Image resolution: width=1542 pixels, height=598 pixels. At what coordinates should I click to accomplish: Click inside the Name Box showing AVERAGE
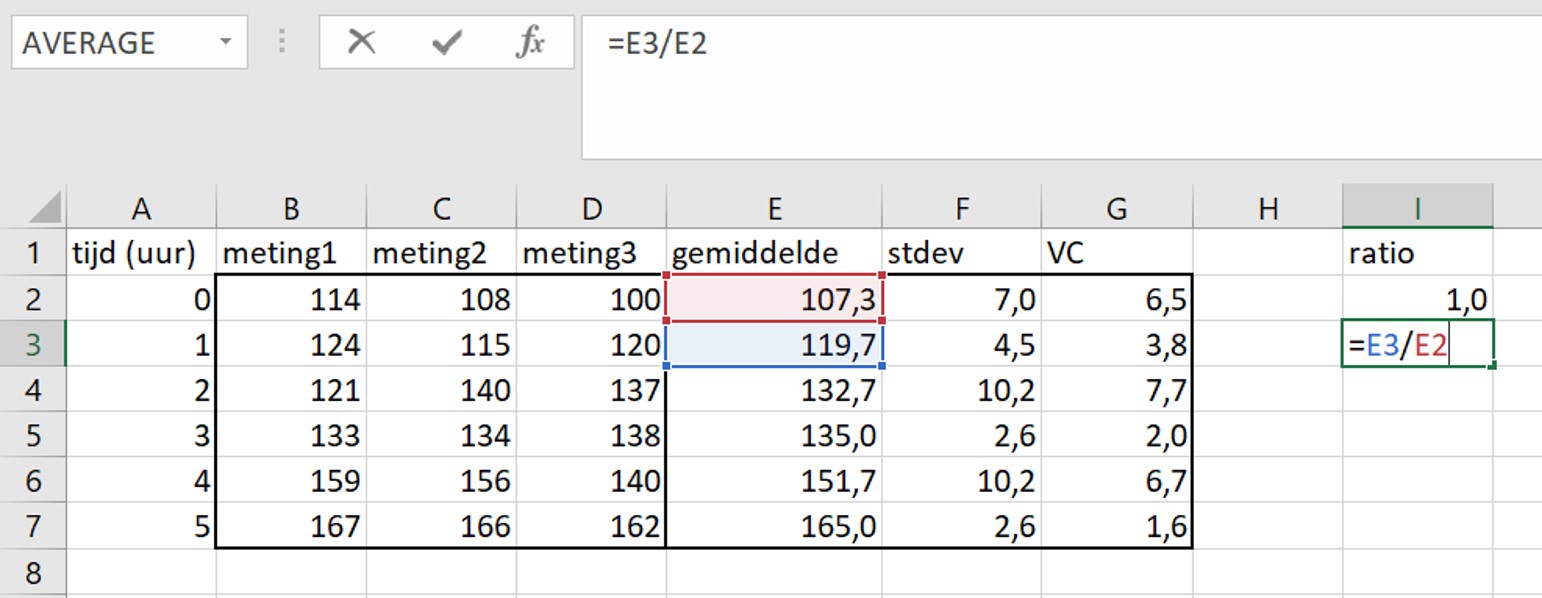click(110, 42)
